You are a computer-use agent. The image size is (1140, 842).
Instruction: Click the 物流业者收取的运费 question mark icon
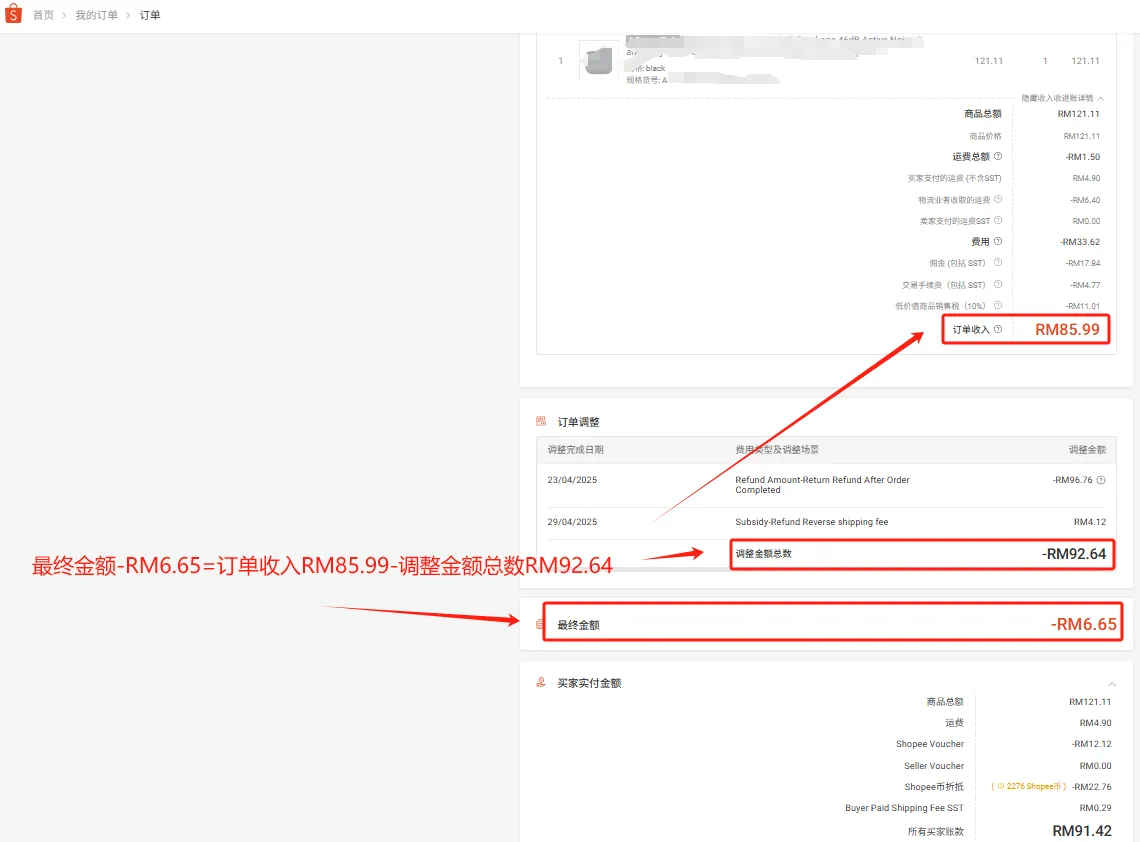pos(997,198)
